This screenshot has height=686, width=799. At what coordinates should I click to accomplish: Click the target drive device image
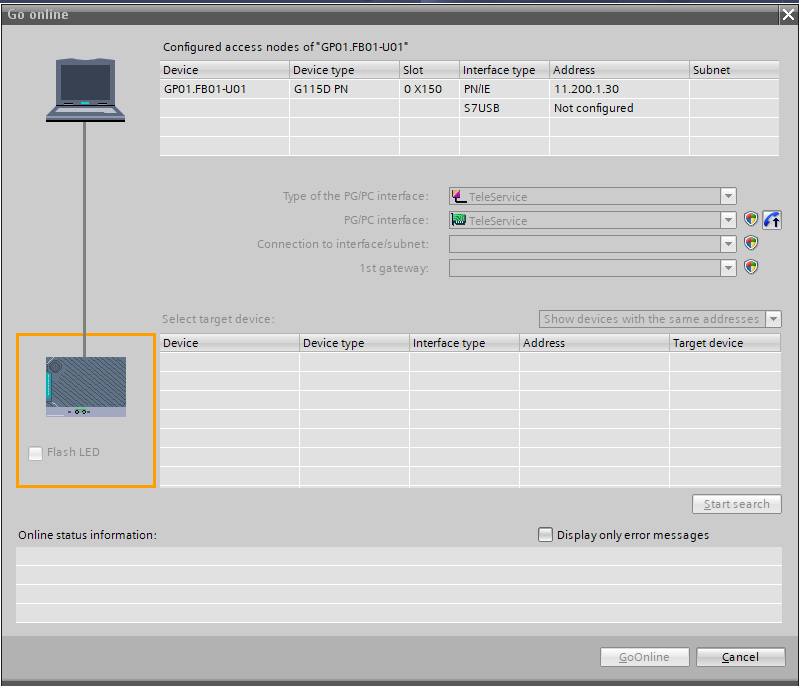pyautogui.click(x=85, y=387)
